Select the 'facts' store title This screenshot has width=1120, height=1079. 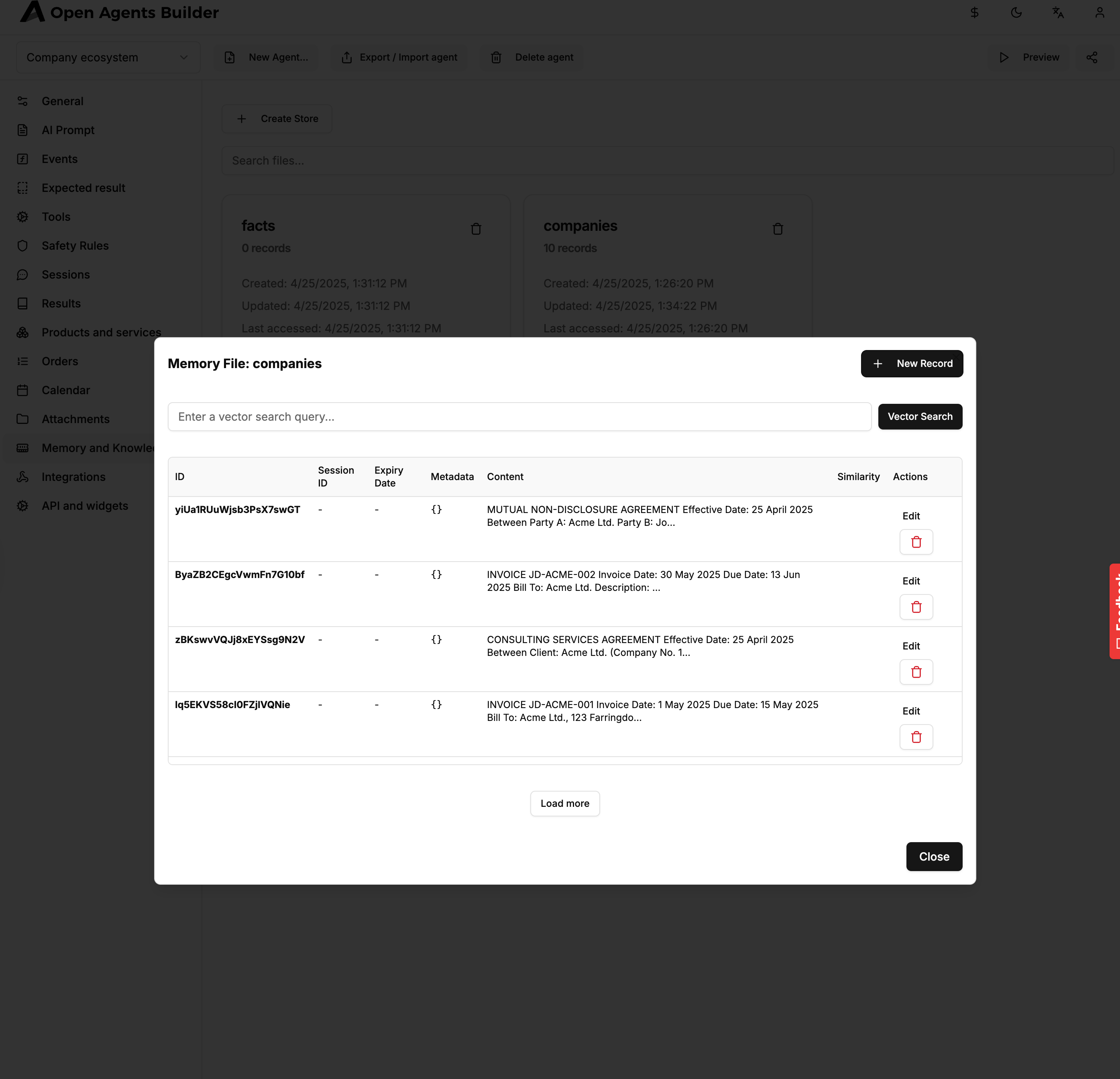click(x=258, y=226)
